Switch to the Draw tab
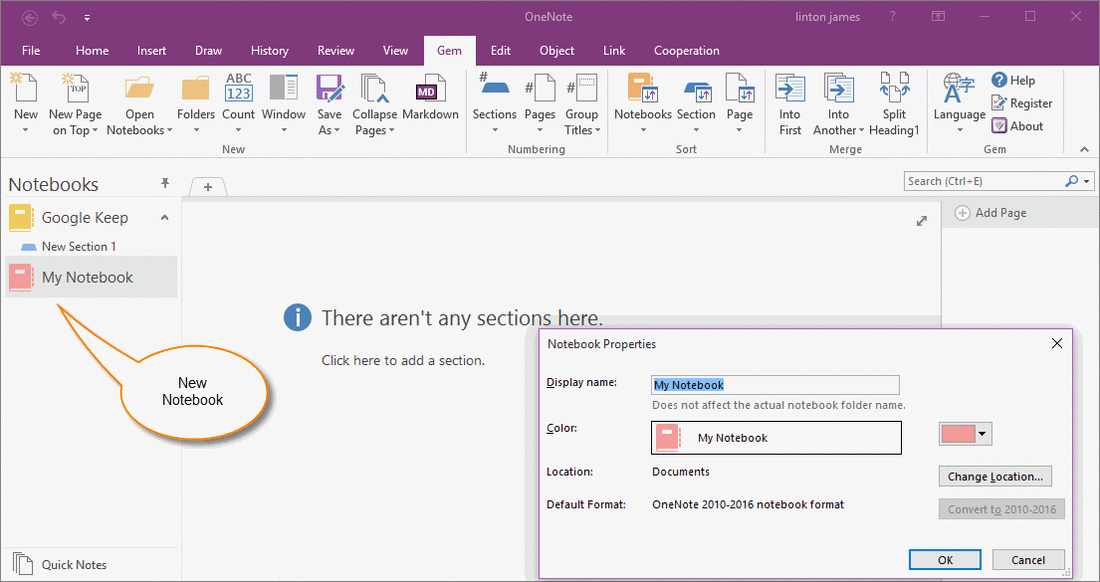The image size is (1100, 582). coord(208,50)
